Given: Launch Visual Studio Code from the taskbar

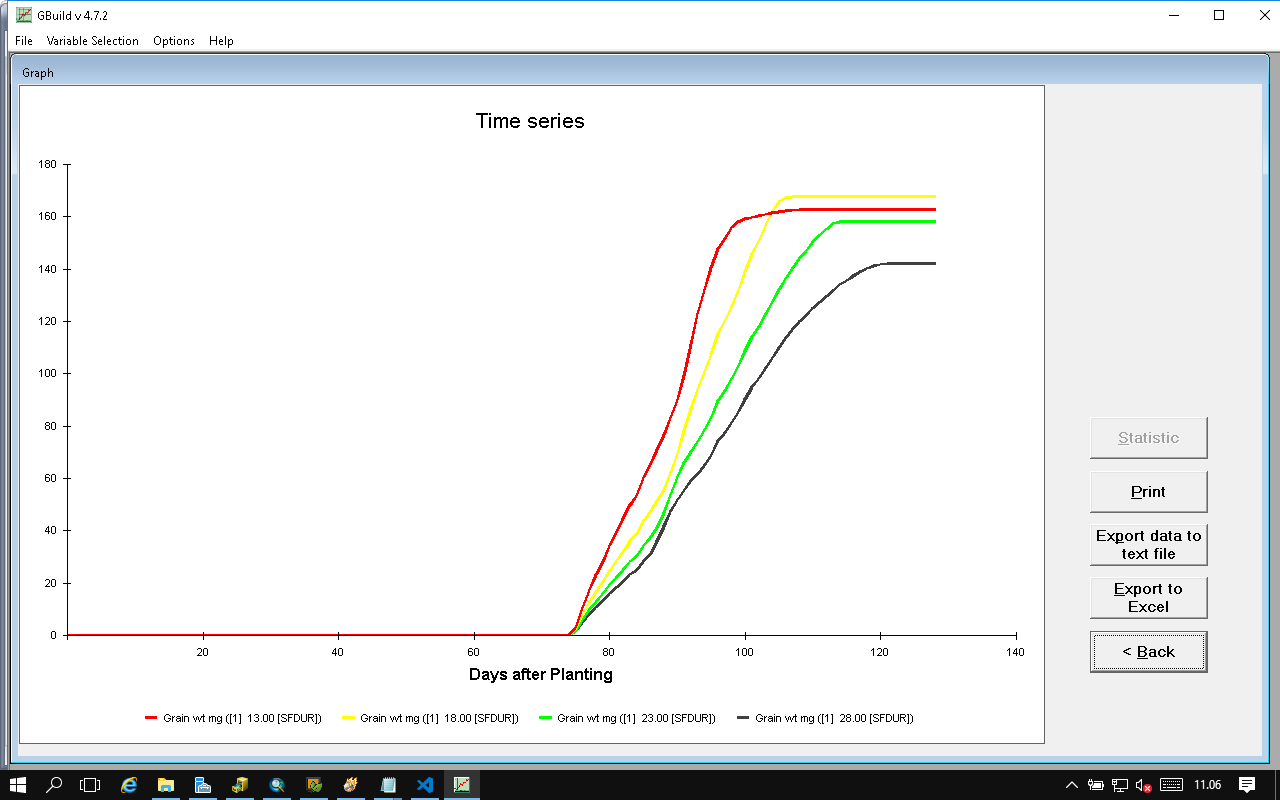Looking at the screenshot, I should click(425, 785).
